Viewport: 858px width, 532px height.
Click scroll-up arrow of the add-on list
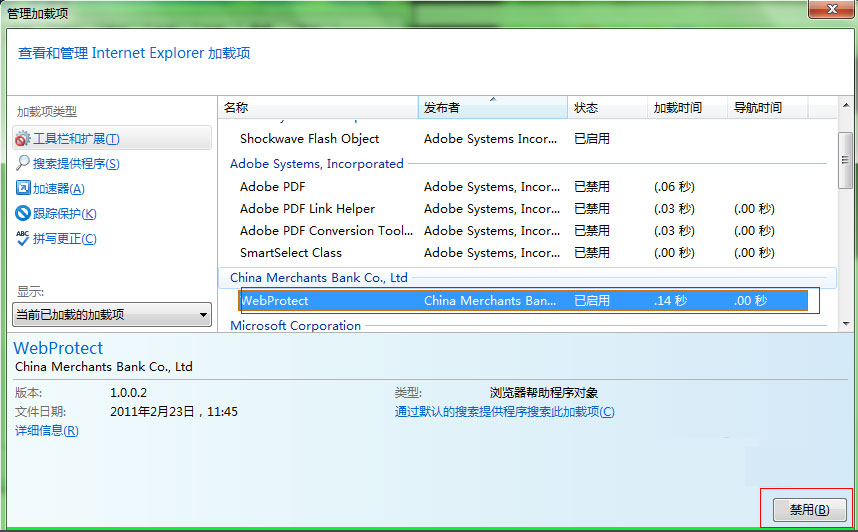click(x=846, y=105)
